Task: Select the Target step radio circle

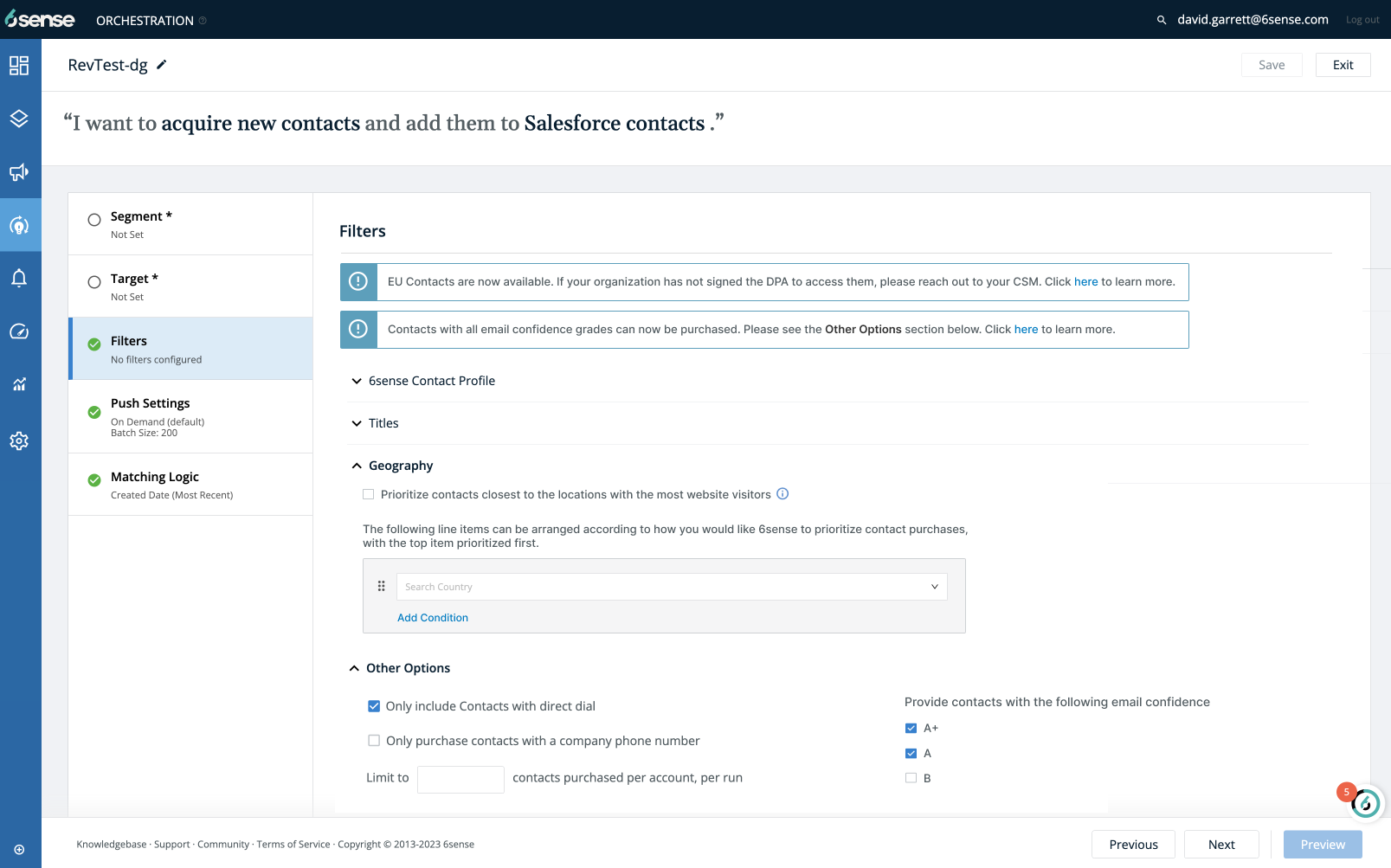Action: coord(94,282)
